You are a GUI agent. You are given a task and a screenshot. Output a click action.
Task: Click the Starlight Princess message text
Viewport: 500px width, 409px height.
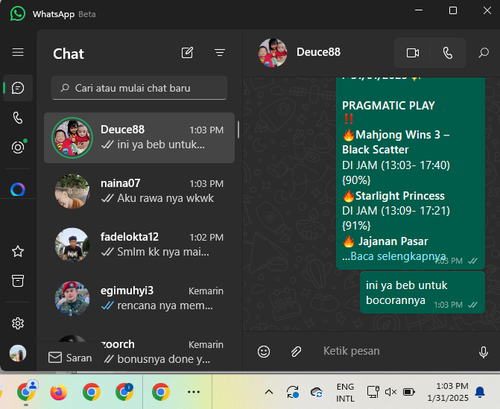[x=400, y=196]
